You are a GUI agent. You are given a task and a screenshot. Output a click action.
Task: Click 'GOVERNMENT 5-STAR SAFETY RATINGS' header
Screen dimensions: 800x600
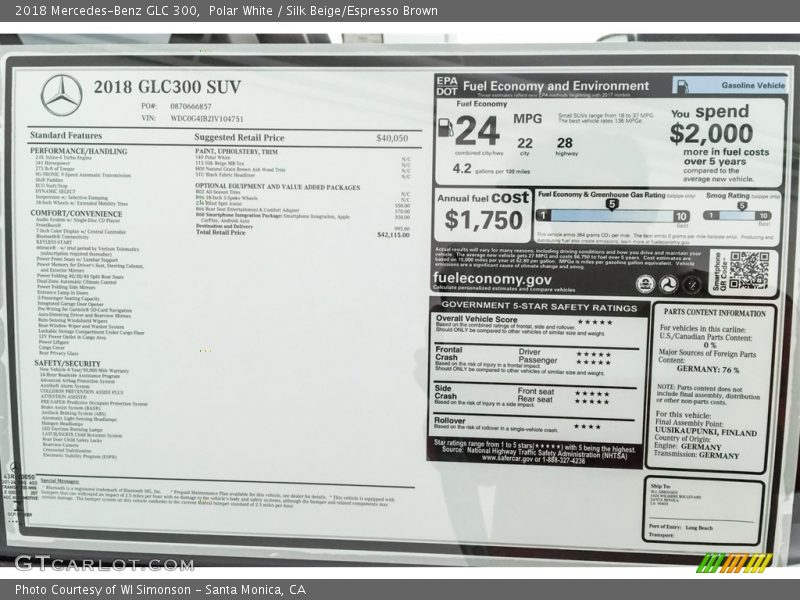[539, 307]
